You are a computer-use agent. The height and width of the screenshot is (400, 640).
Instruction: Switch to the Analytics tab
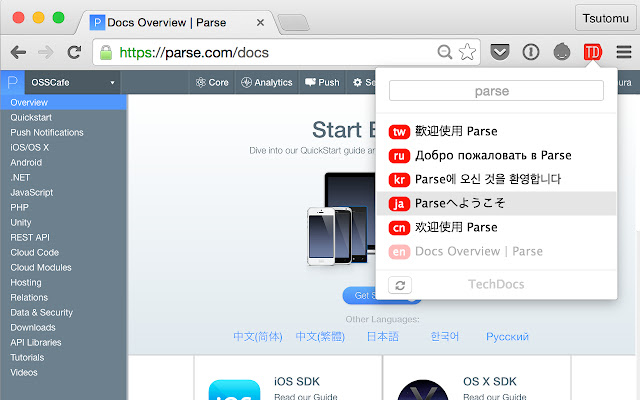click(267, 82)
